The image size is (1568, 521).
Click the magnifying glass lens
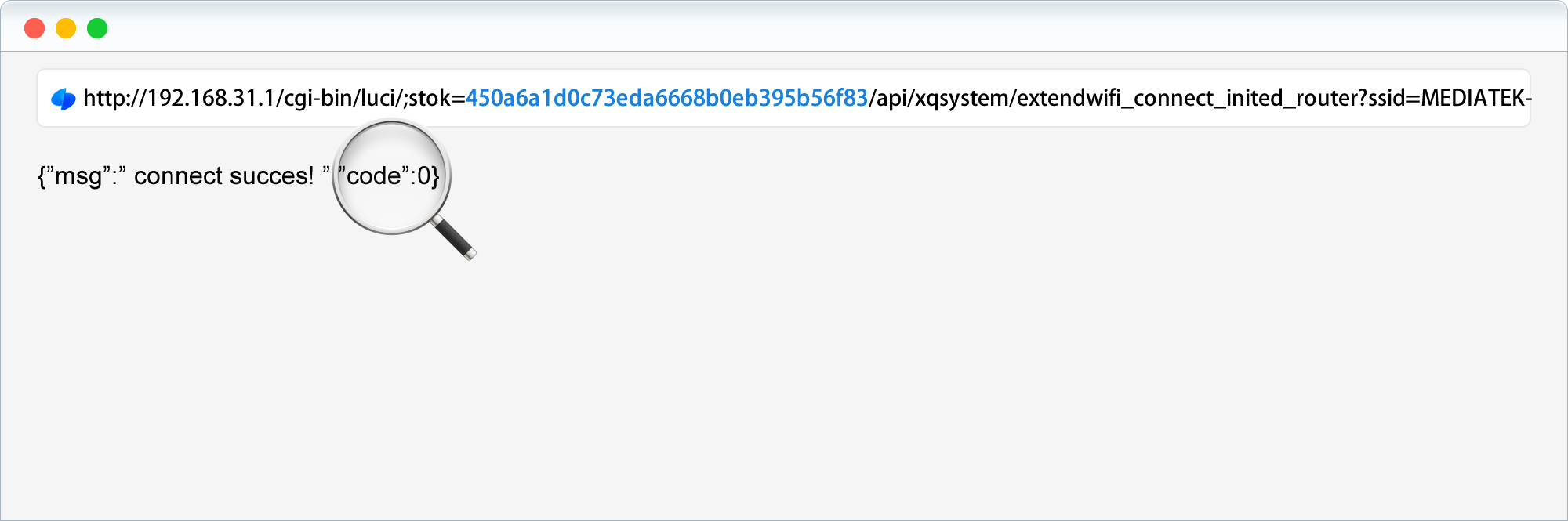[391, 175]
